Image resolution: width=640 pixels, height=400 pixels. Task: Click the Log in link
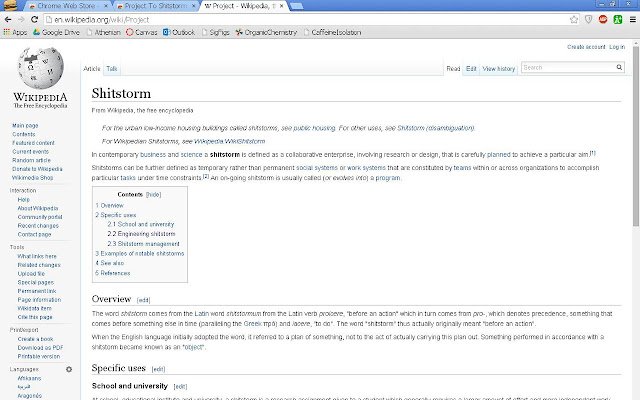pyautogui.click(x=617, y=47)
